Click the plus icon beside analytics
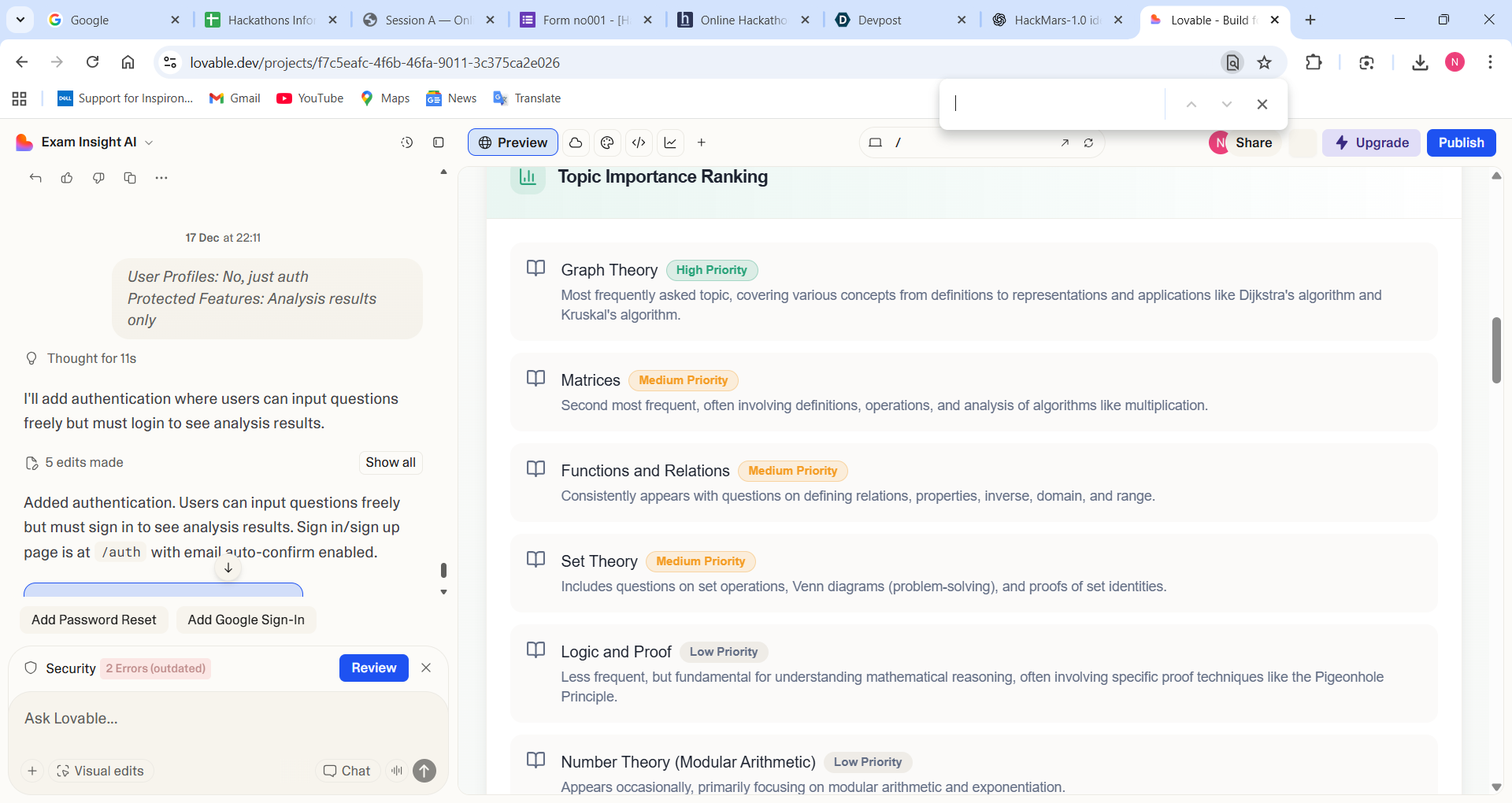 pos(702,142)
